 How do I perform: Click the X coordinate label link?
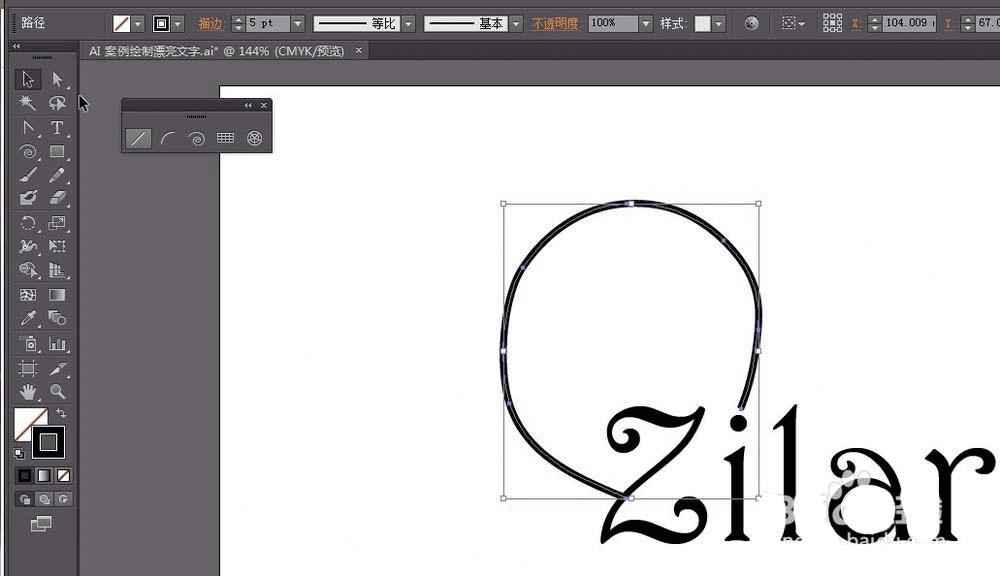point(856,24)
